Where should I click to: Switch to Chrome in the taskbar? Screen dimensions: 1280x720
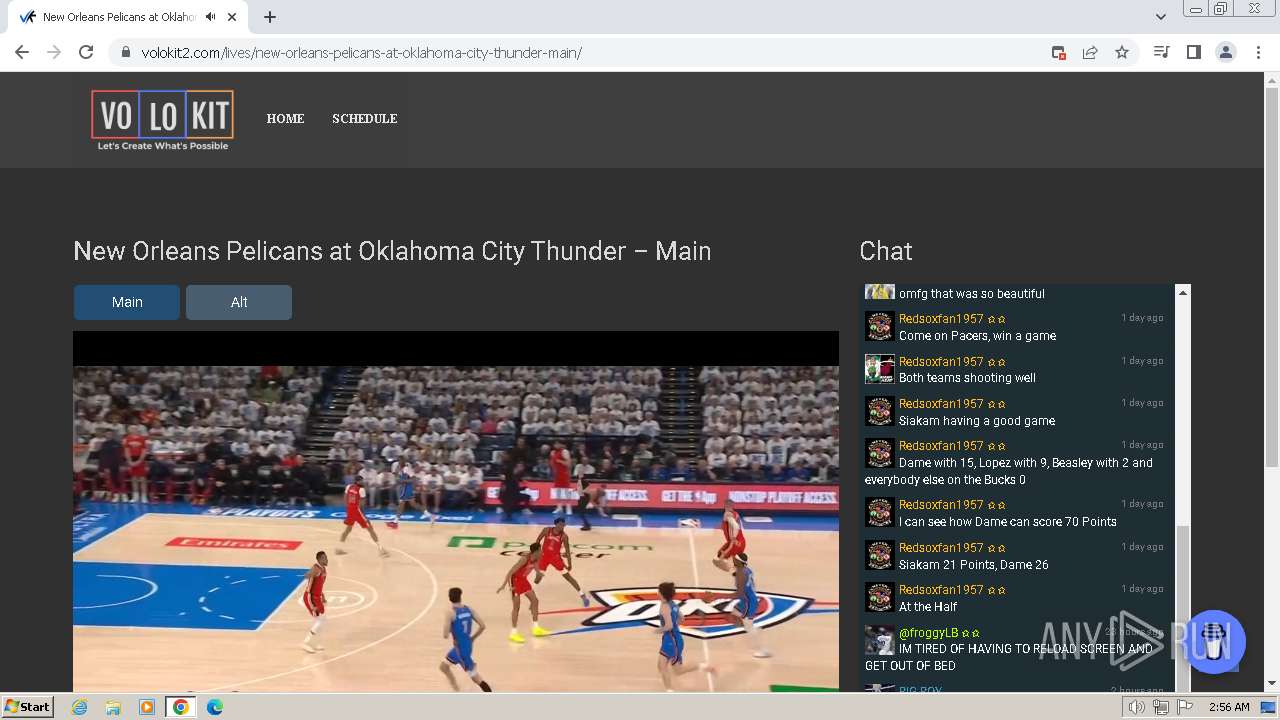181,707
